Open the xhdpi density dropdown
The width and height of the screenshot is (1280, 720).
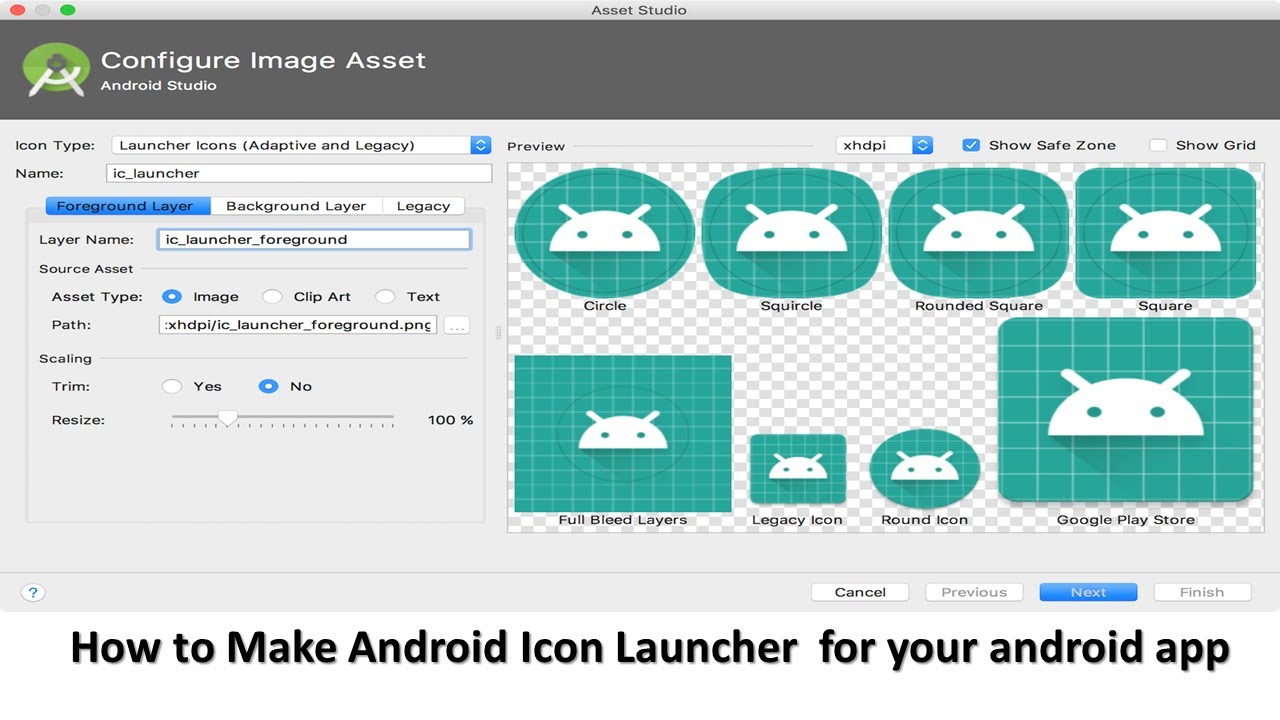(884, 145)
